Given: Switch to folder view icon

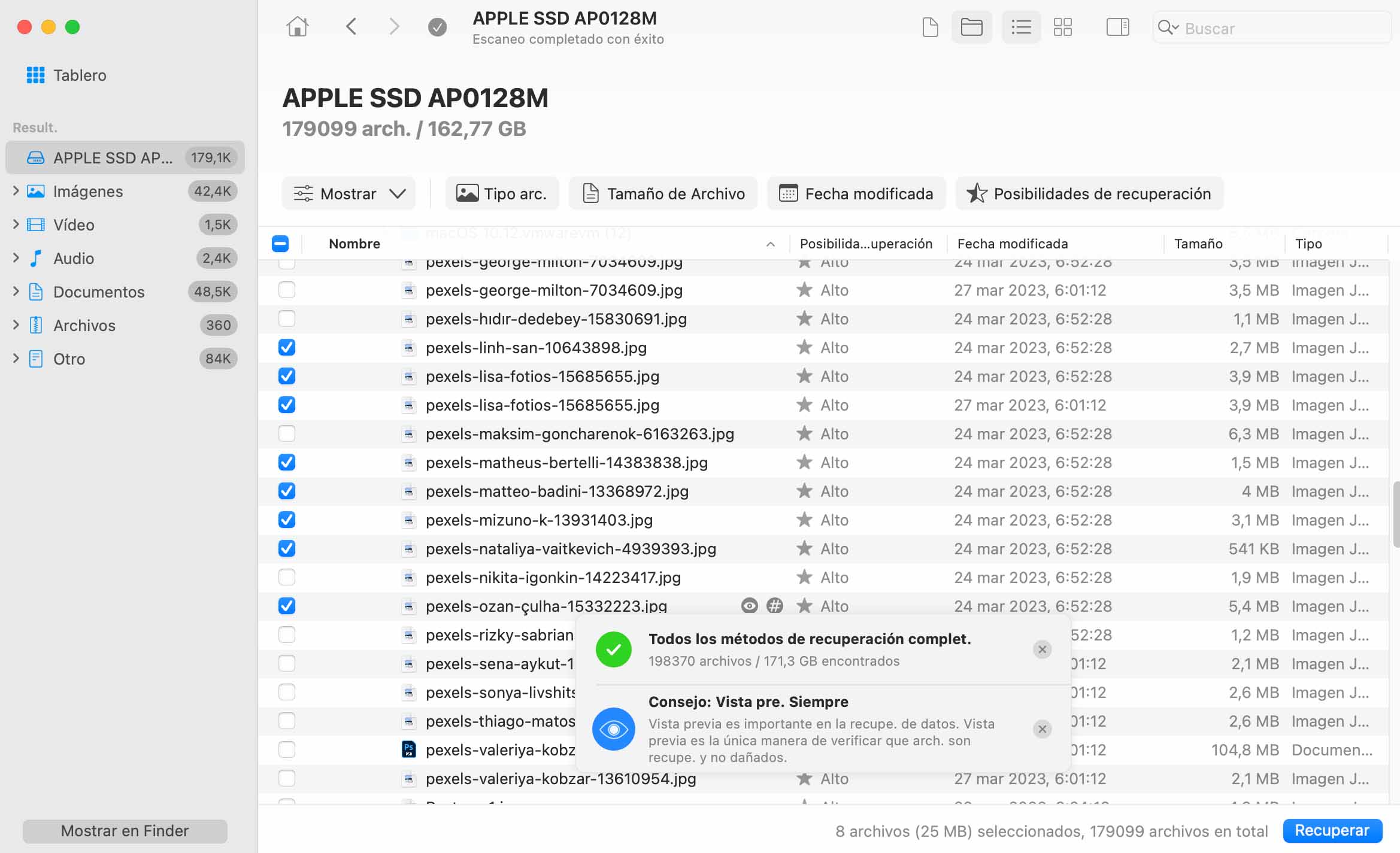Looking at the screenshot, I should (971, 27).
